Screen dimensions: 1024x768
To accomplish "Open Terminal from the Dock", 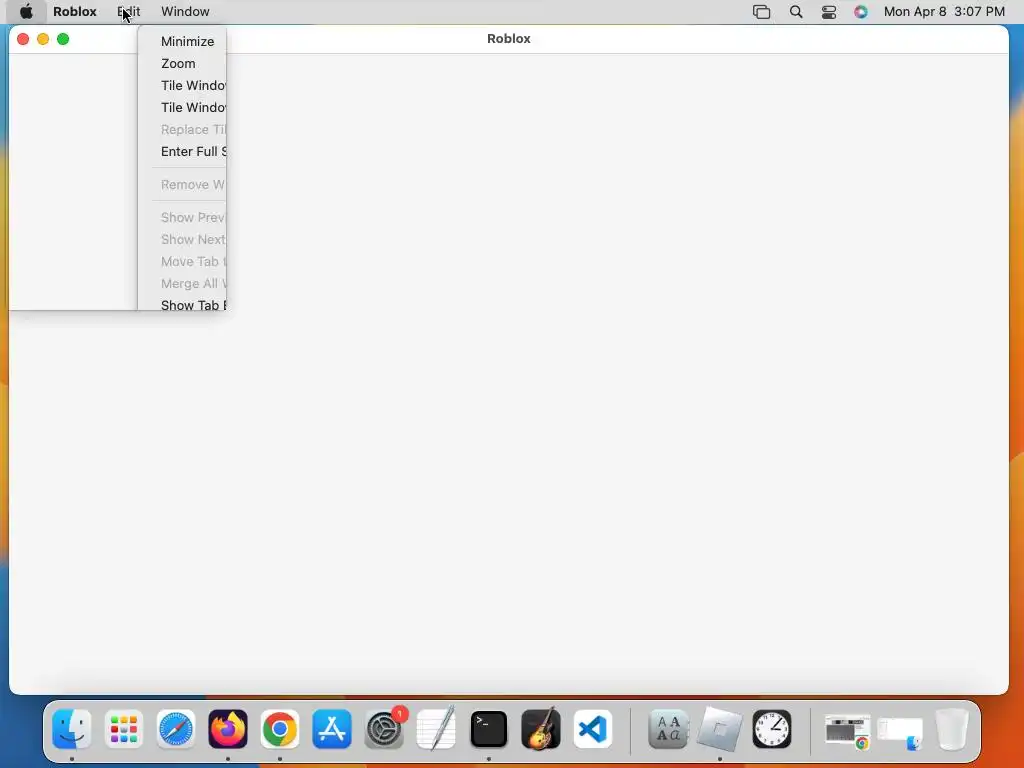I will [488, 729].
